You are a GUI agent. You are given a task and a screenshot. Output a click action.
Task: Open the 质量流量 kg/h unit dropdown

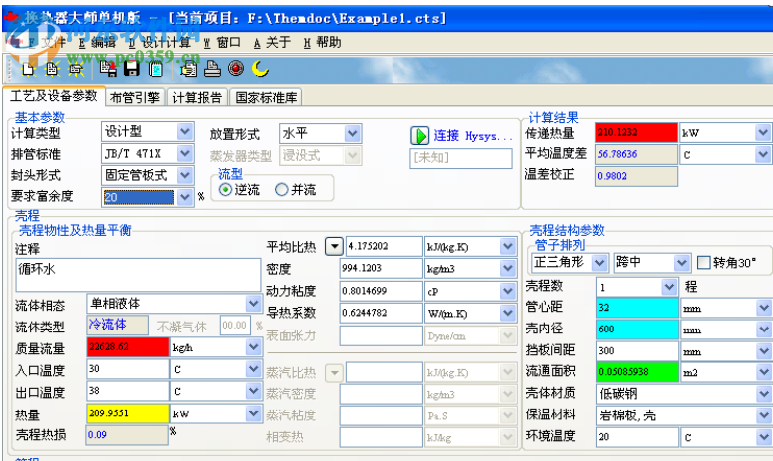click(253, 347)
